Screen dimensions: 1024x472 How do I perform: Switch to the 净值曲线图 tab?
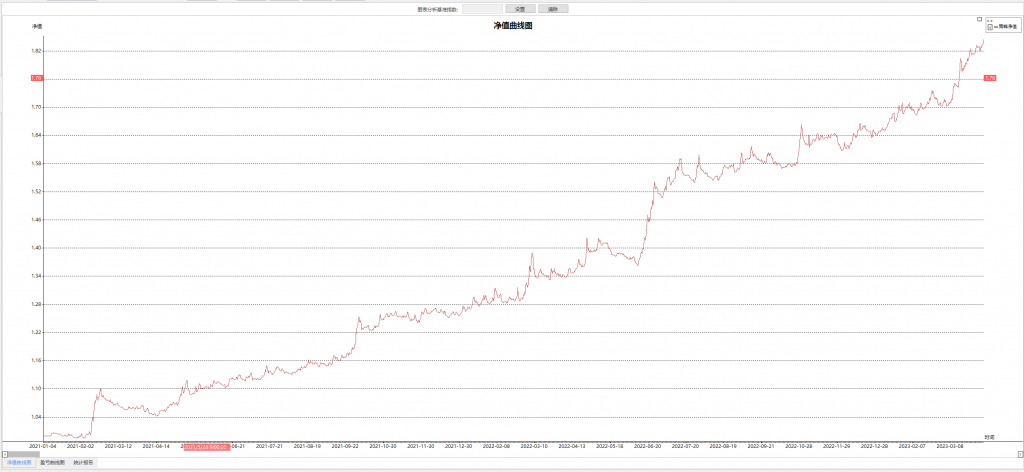[20, 463]
